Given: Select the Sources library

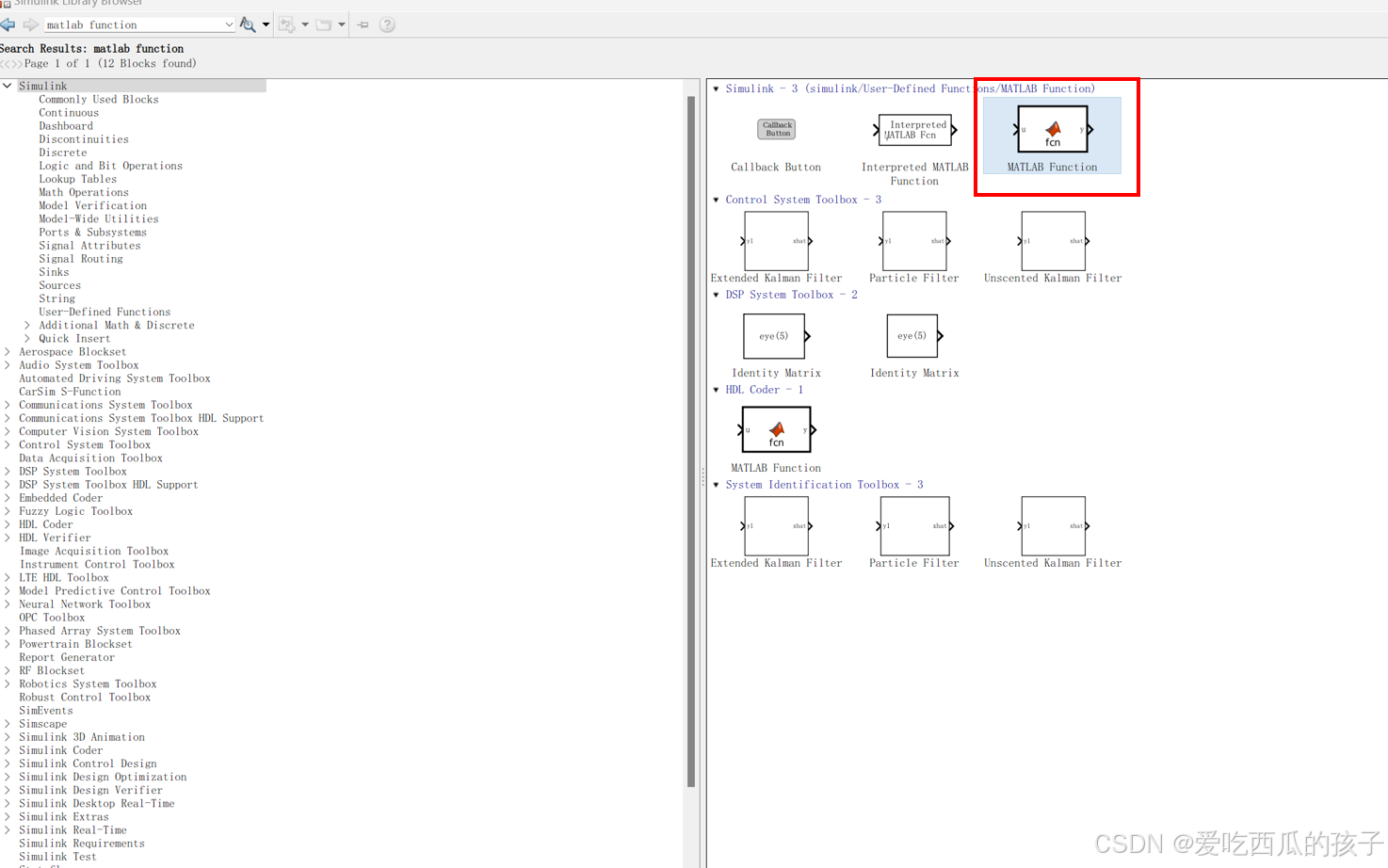Looking at the screenshot, I should coord(60,285).
